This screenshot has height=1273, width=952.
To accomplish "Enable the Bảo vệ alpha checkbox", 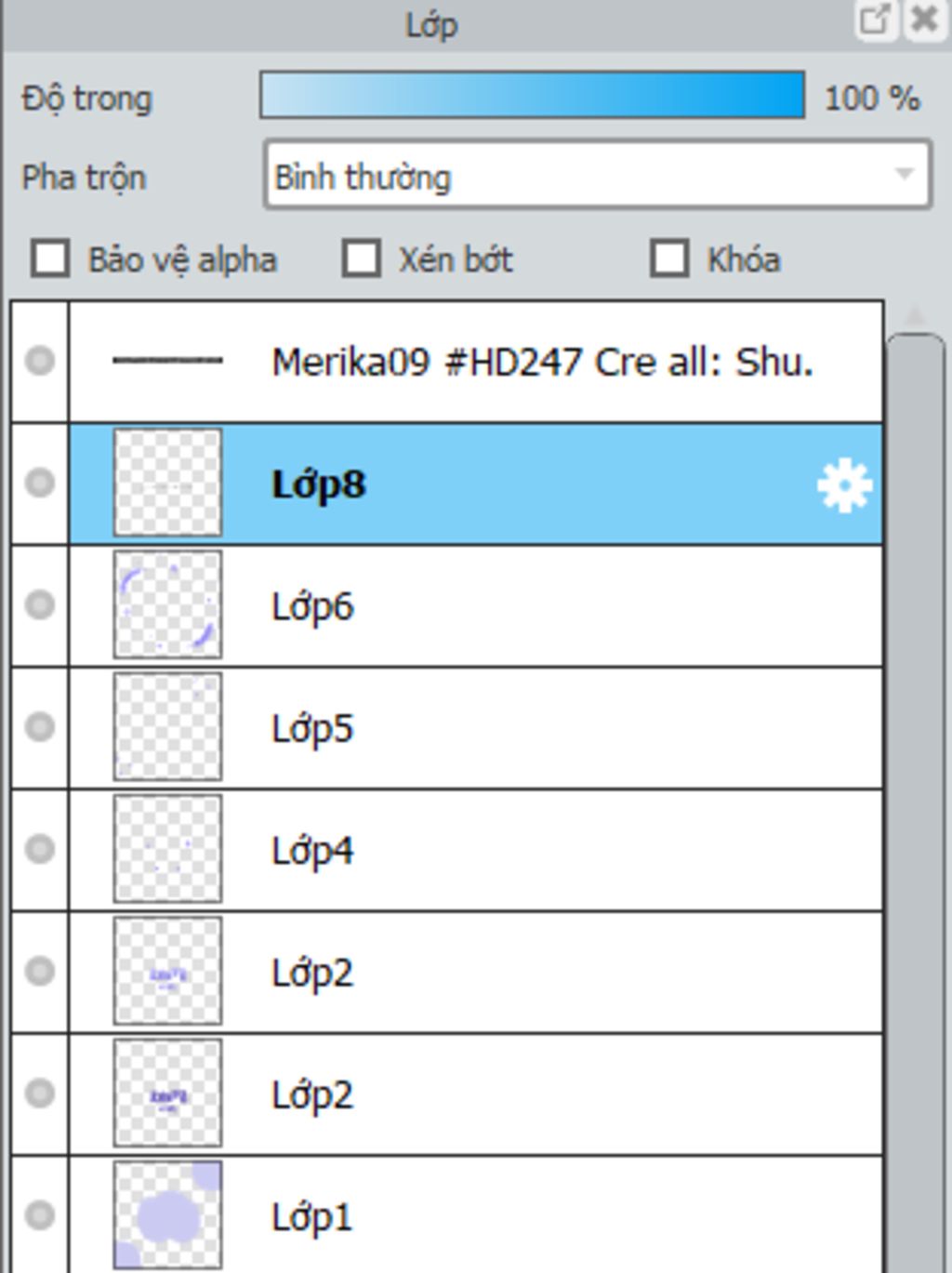I will coord(50,259).
